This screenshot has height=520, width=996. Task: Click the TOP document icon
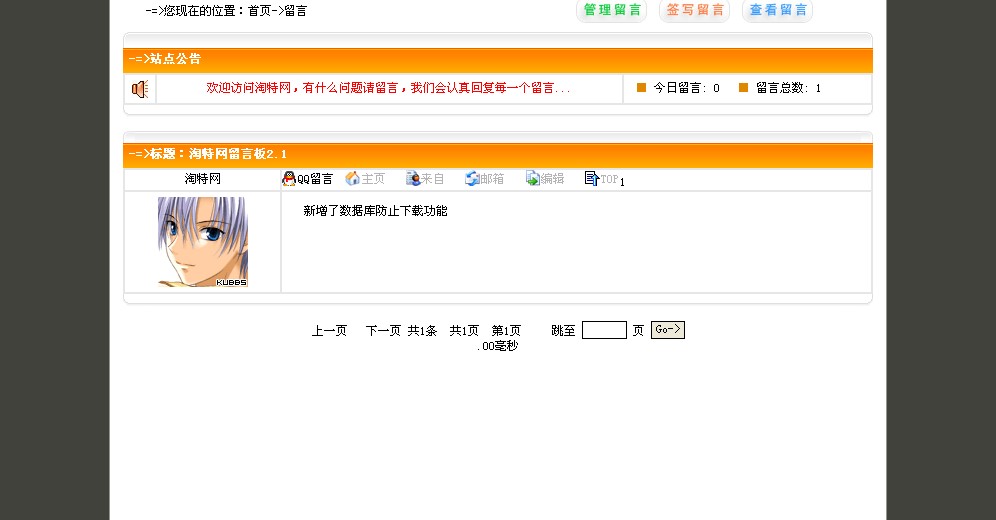click(591, 178)
